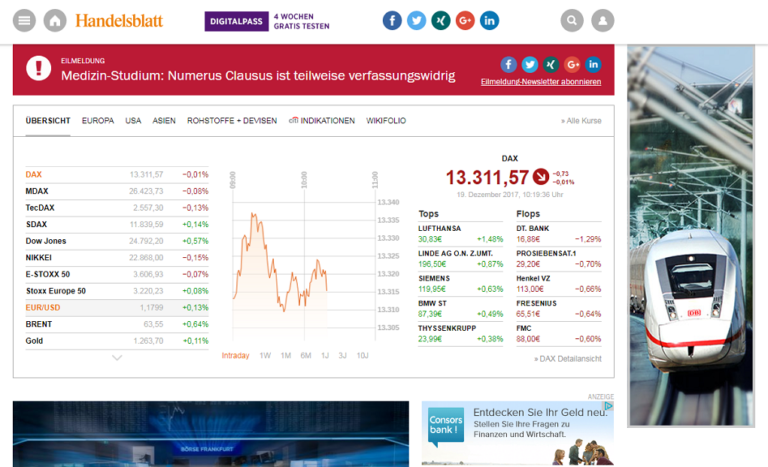Click '4 Wochen gratis testen' link
The width and height of the screenshot is (768, 467).
click(x=301, y=21)
